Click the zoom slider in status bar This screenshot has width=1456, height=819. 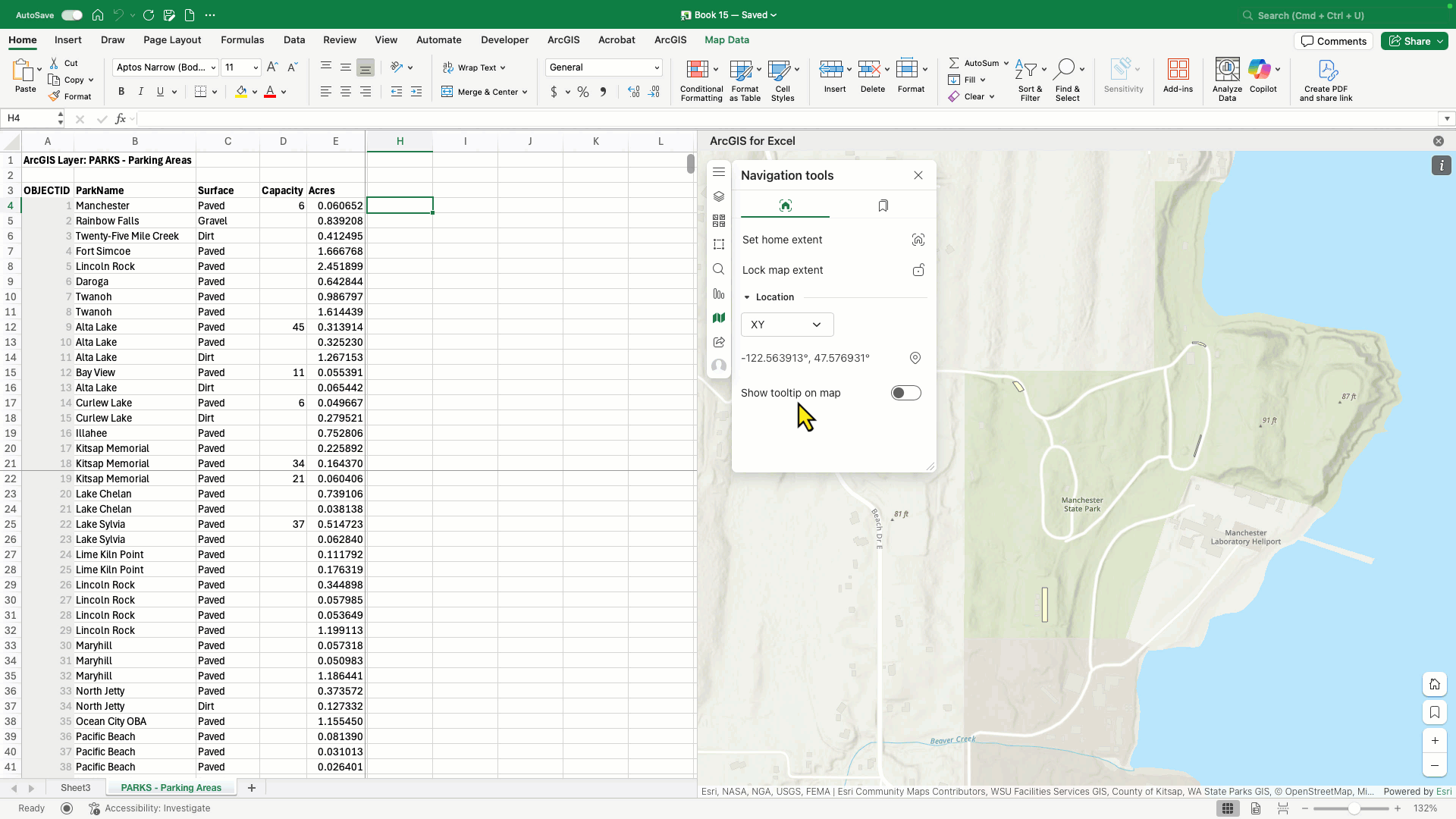1354,808
